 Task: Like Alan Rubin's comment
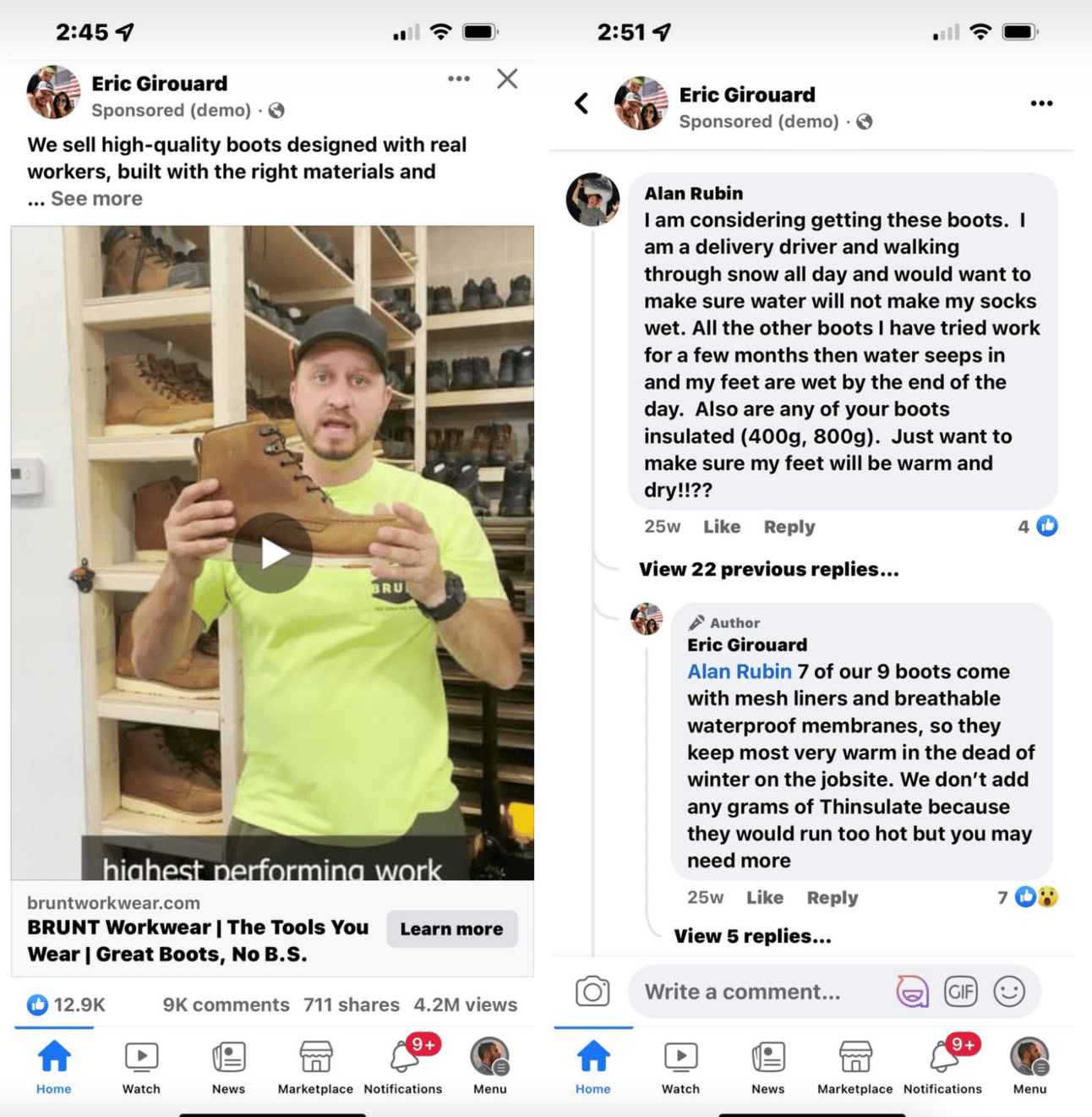tap(722, 527)
